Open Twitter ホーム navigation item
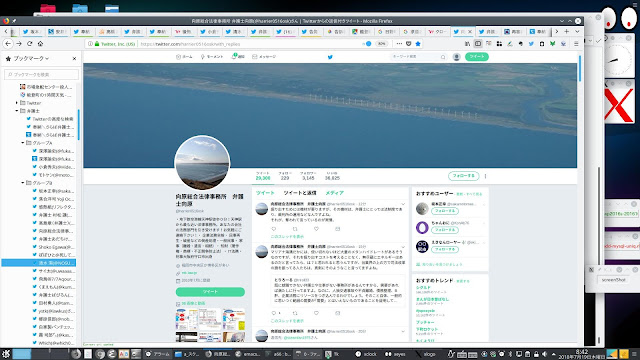Image resolution: width=640 pixels, height=360 pixels. 184,57
